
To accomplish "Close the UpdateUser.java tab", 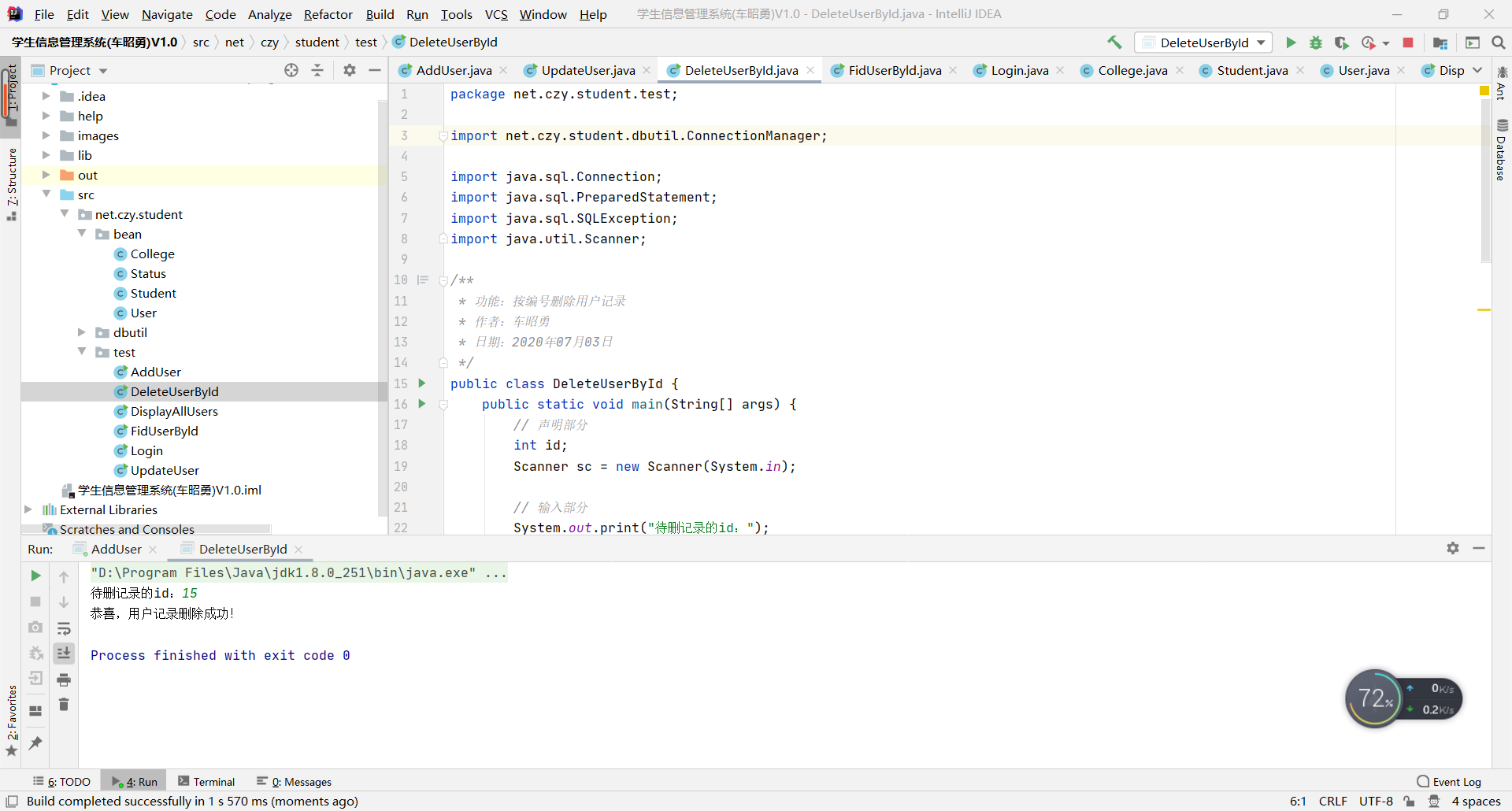I will click(x=647, y=70).
